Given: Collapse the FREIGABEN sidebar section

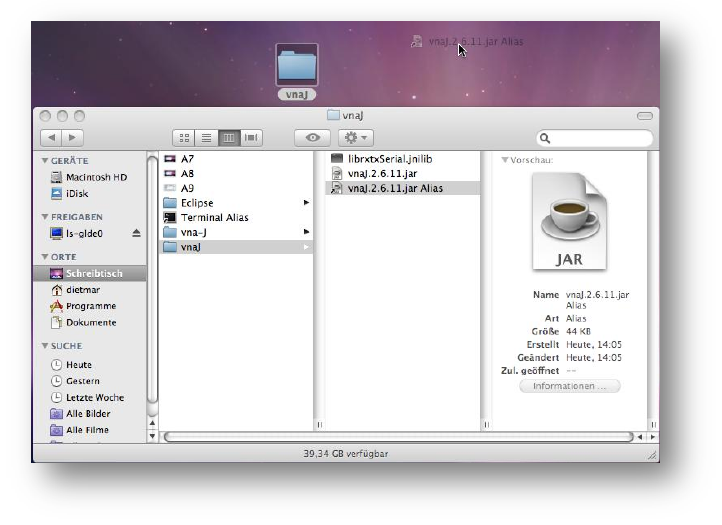Looking at the screenshot, I should point(45,216).
